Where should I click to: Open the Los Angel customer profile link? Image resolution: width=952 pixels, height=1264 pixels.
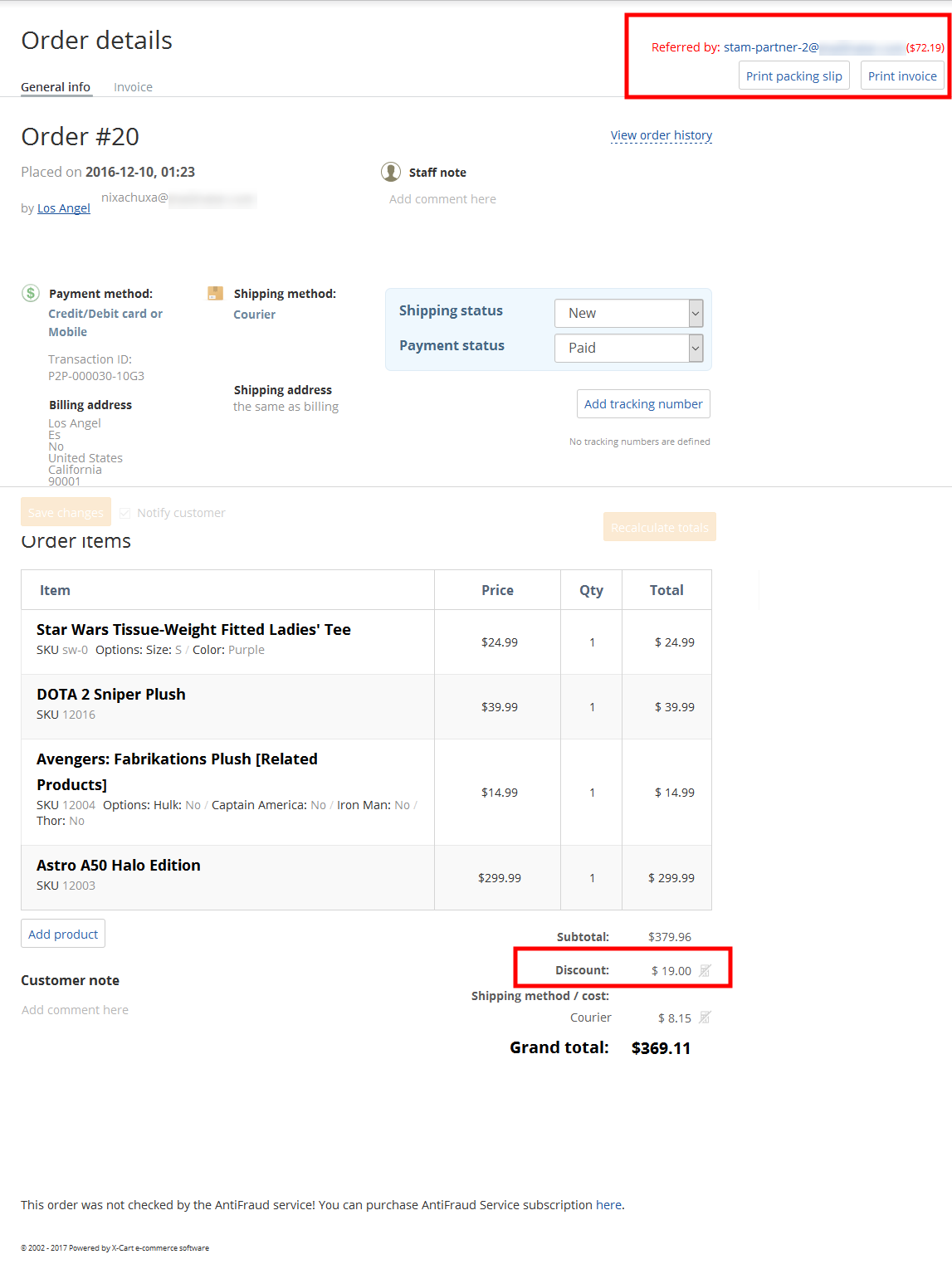64,208
